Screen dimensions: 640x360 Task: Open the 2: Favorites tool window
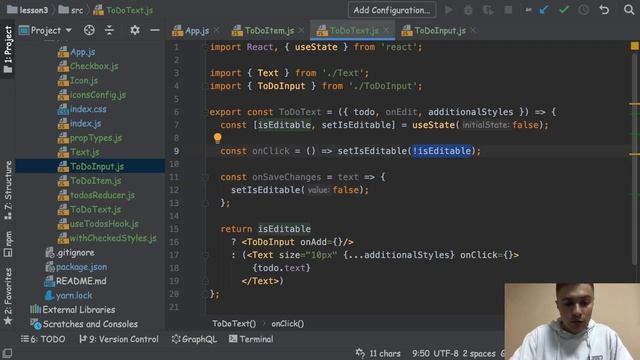[x=8, y=296]
